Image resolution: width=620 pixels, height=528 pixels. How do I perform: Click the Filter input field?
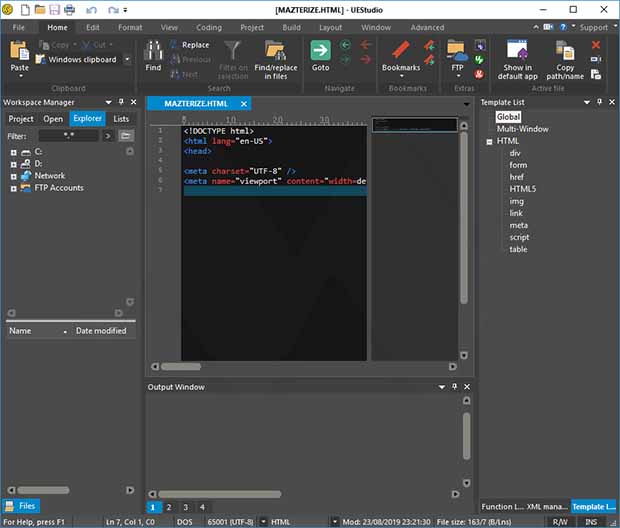point(68,136)
